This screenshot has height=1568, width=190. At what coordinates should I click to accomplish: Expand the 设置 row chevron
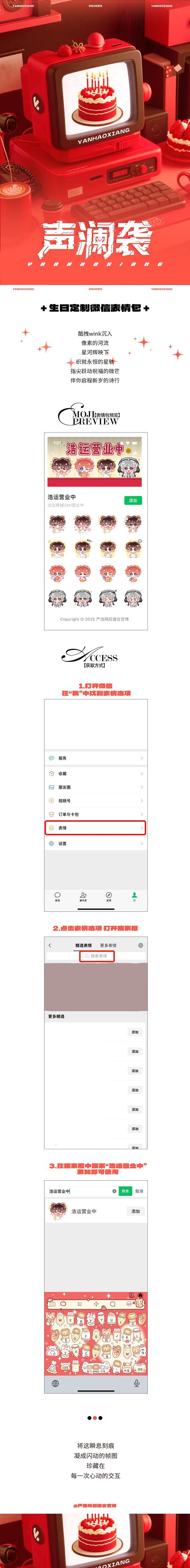click(x=142, y=844)
